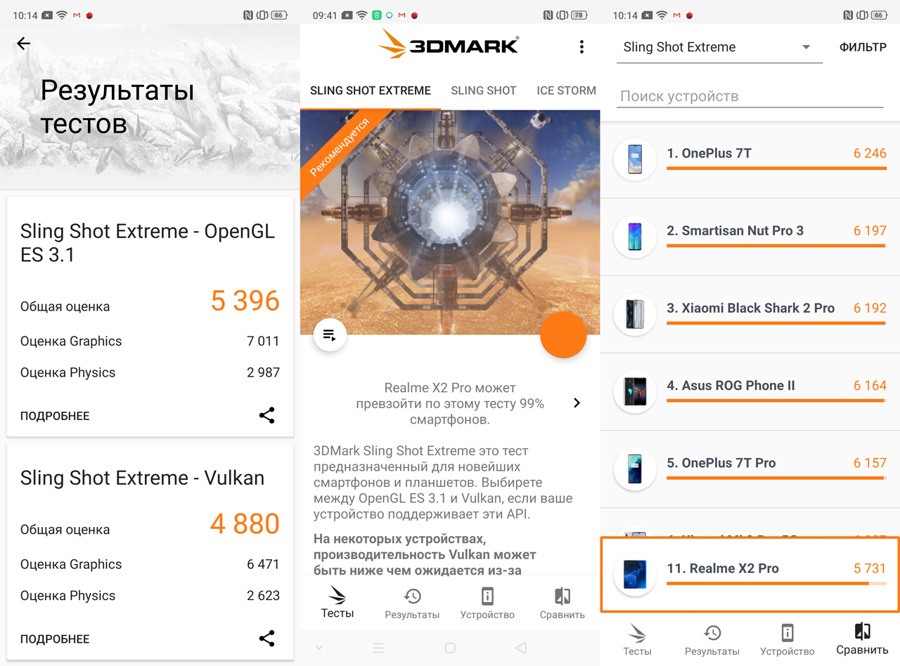
Task: Share the Vulkan result
Action: click(267, 638)
